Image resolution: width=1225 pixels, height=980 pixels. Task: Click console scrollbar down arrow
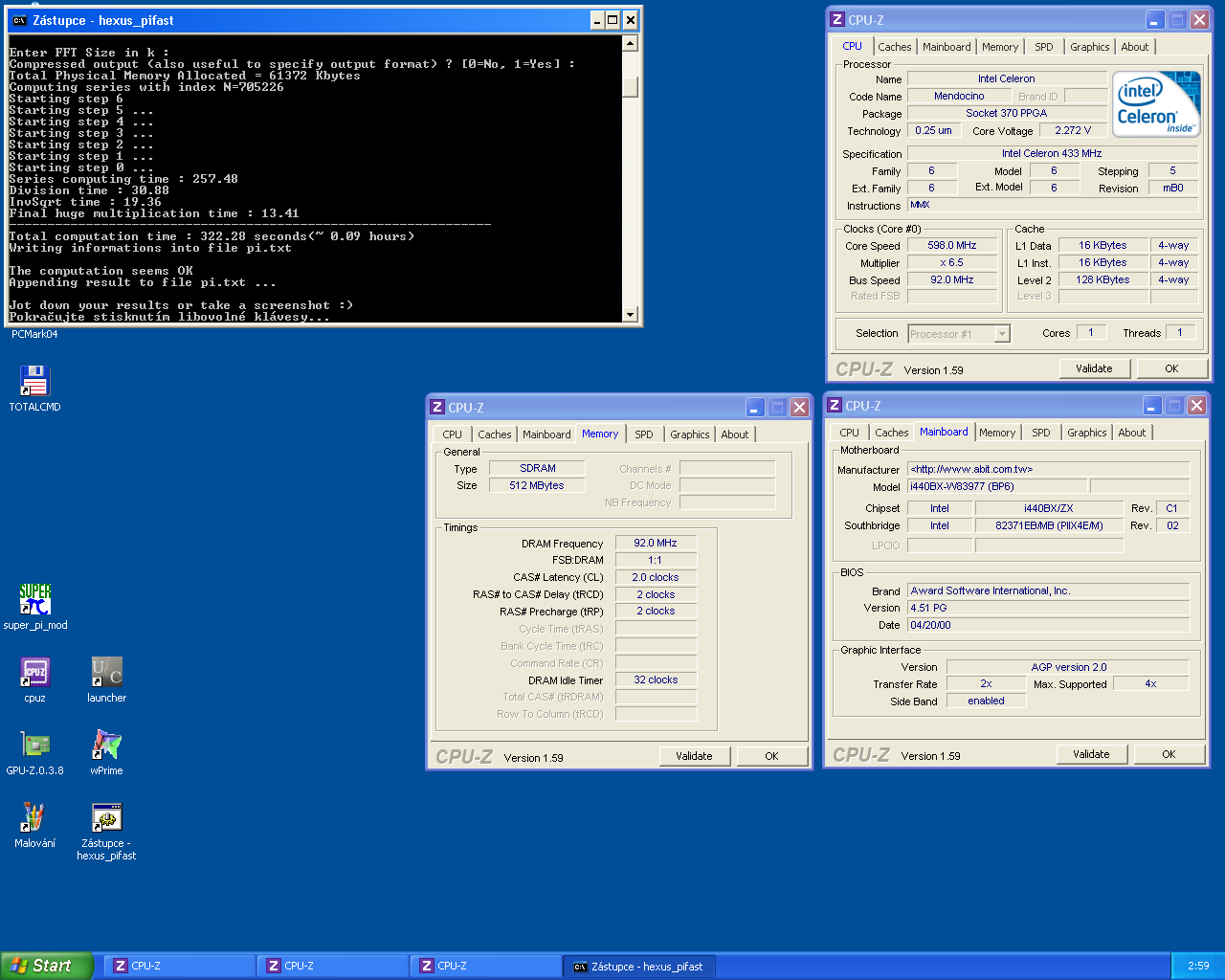[630, 315]
